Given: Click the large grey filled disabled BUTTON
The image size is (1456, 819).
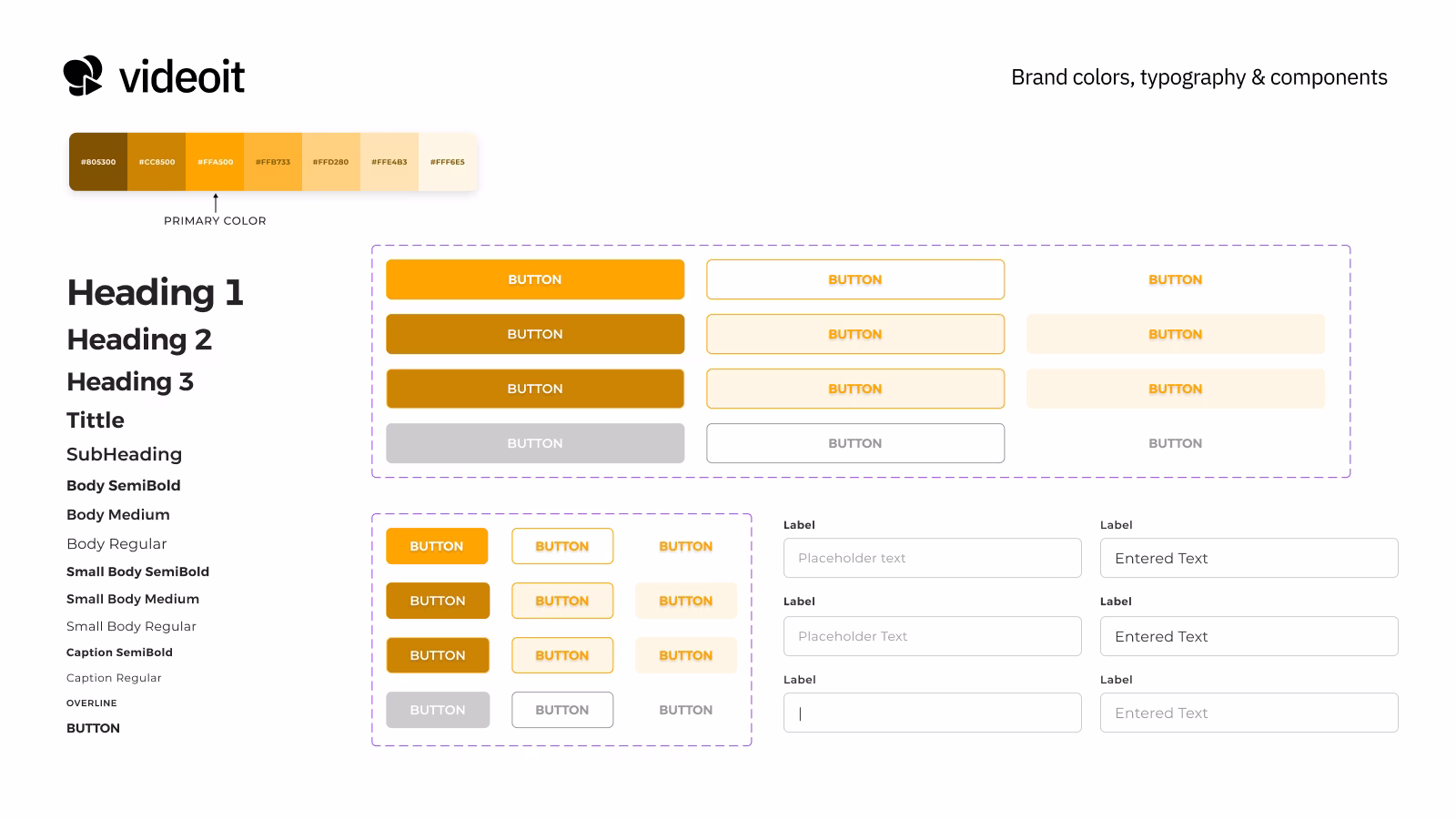Looking at the screenshot, I should pyautogui.click(x=535, y=443).
